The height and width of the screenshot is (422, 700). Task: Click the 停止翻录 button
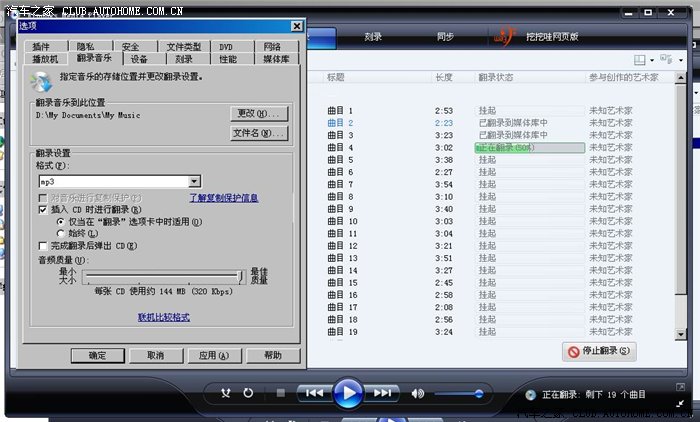pos(600,352)
